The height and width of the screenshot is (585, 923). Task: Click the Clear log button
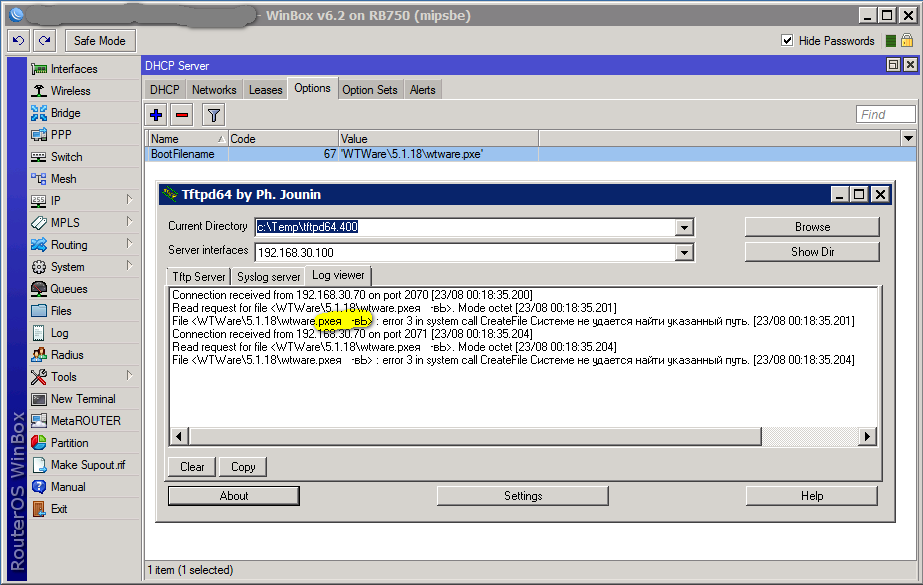pyautogui.click(x=192, y=467)
